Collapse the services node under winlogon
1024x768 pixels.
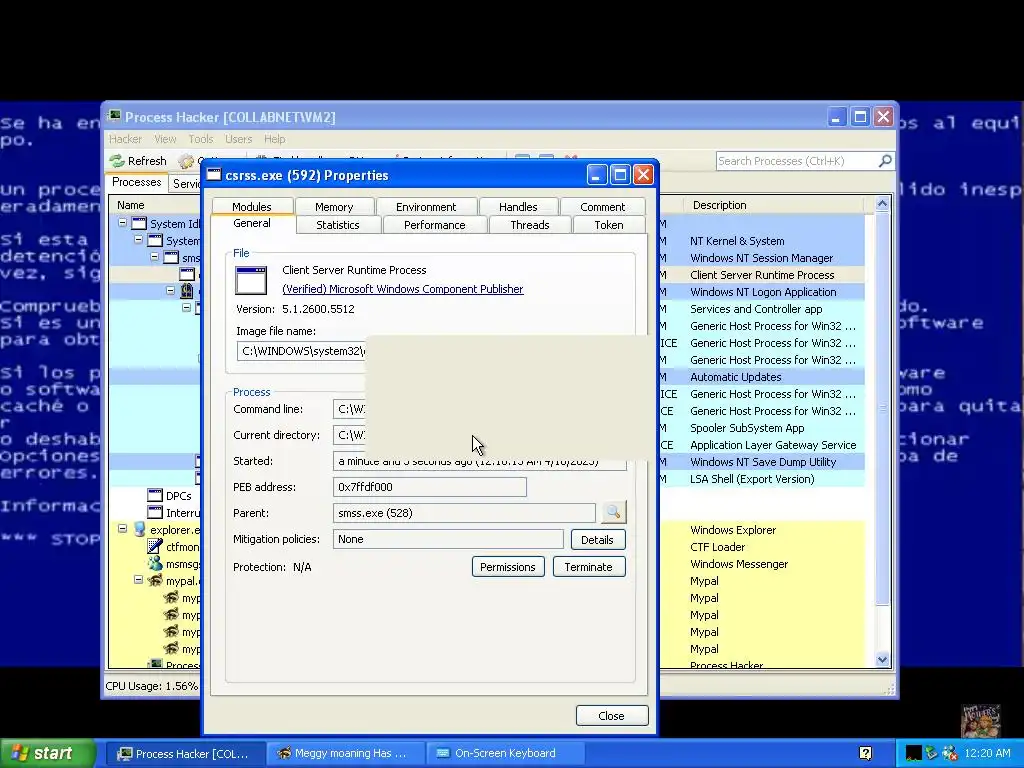(186, 307)
